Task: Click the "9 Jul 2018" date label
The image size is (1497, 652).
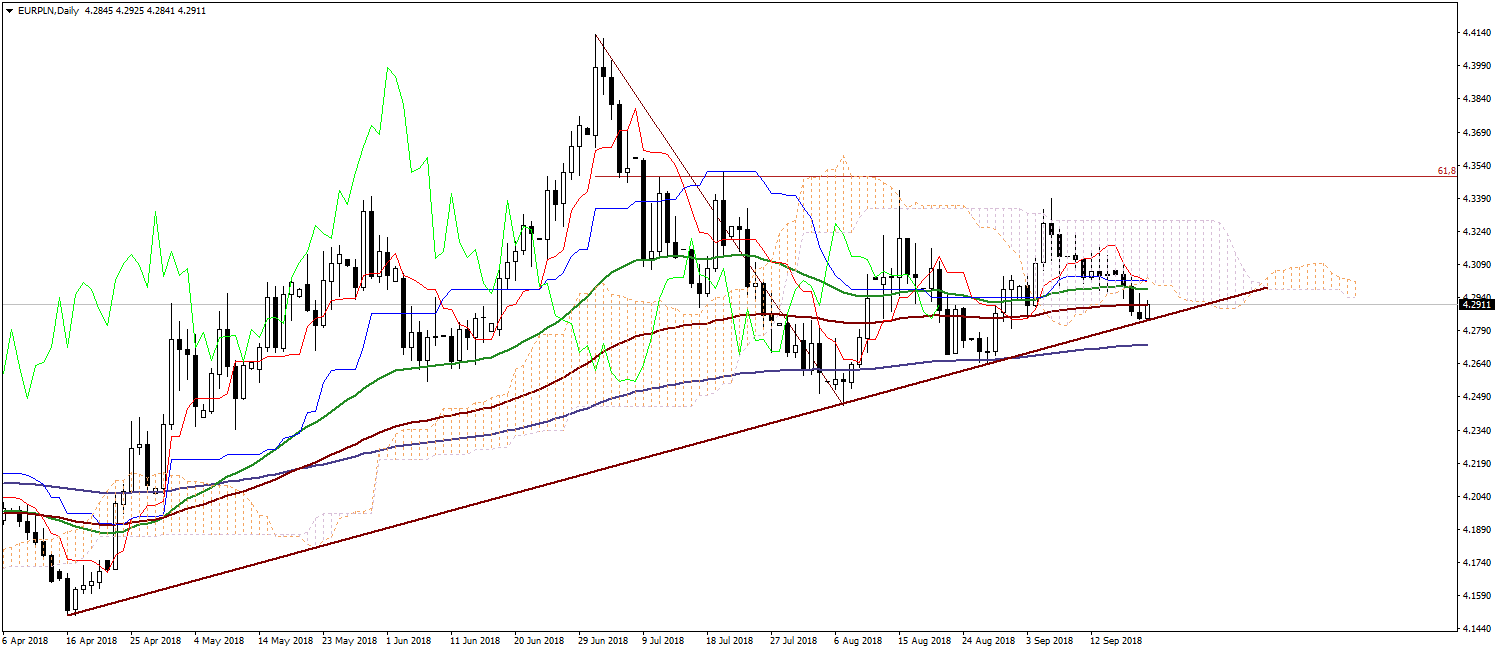Action: (x=662, y=640)
